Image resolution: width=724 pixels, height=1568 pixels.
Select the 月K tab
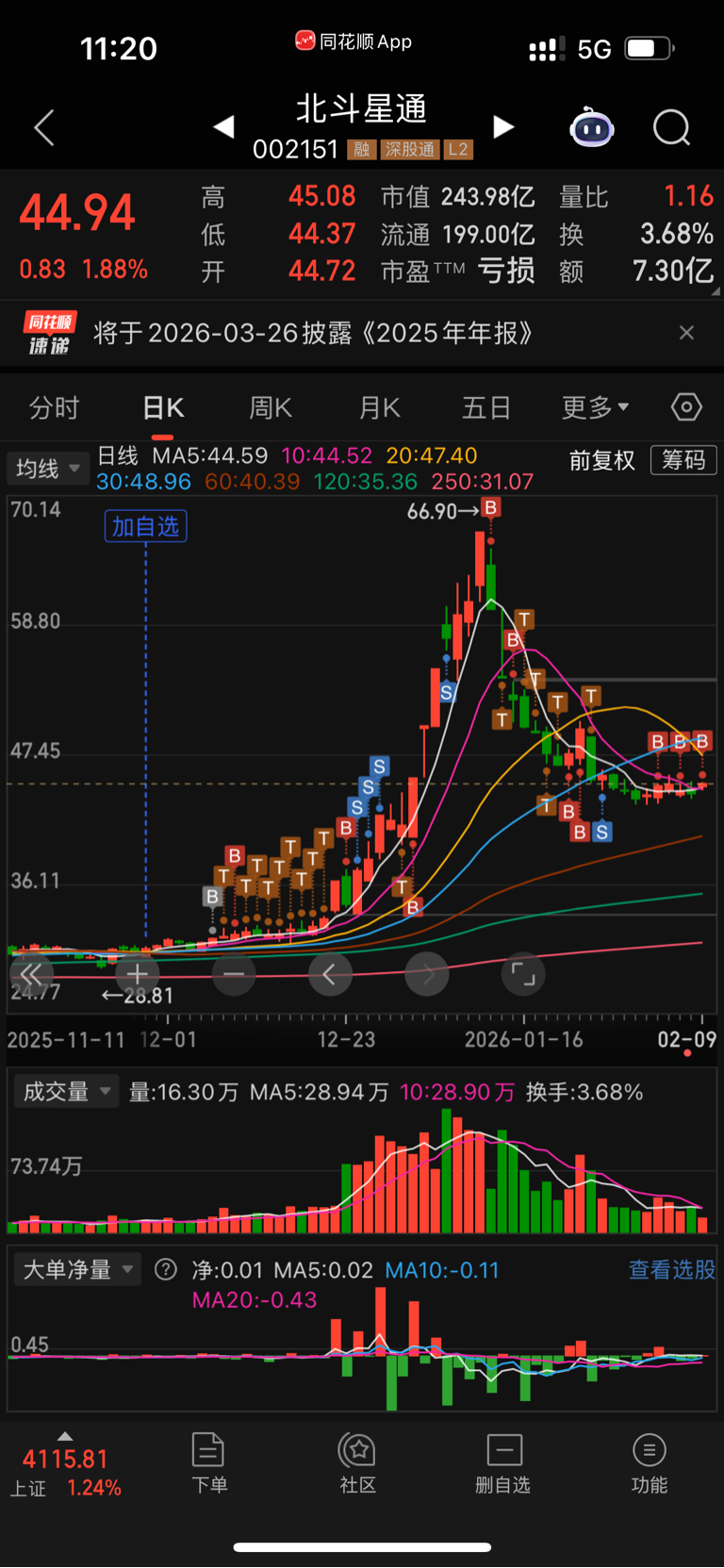point(380,408)
